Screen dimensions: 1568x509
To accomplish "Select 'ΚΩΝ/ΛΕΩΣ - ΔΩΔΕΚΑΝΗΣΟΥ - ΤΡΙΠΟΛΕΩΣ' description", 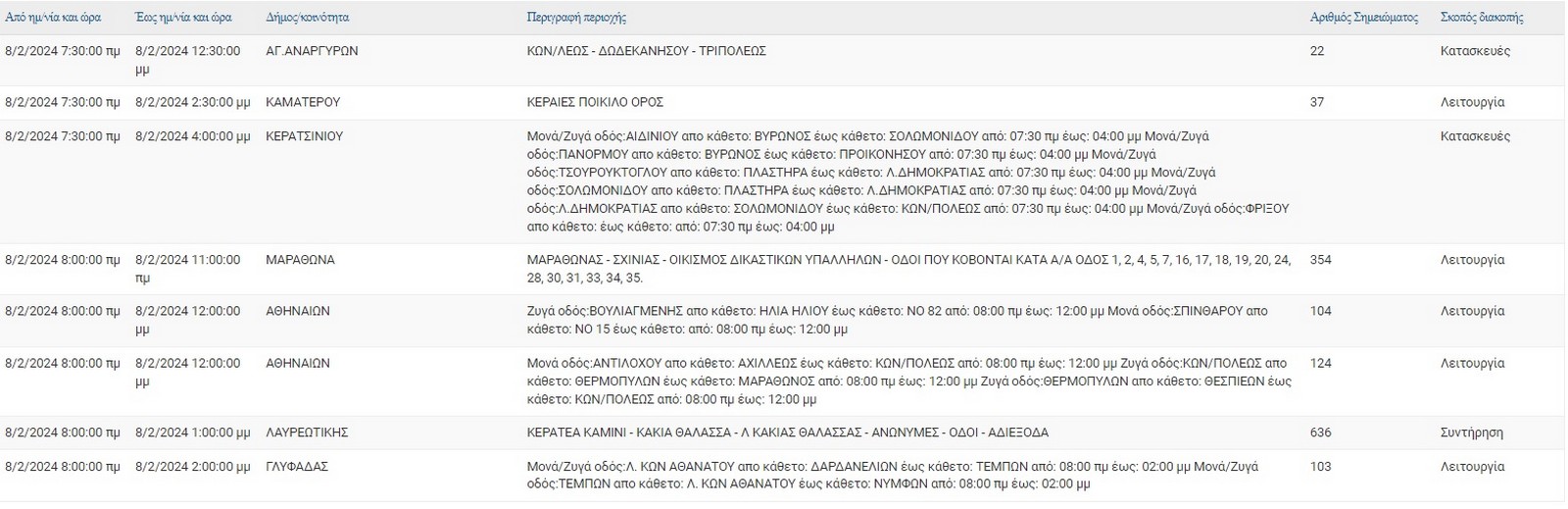I will pyautogui.click(x=646, y=51).
